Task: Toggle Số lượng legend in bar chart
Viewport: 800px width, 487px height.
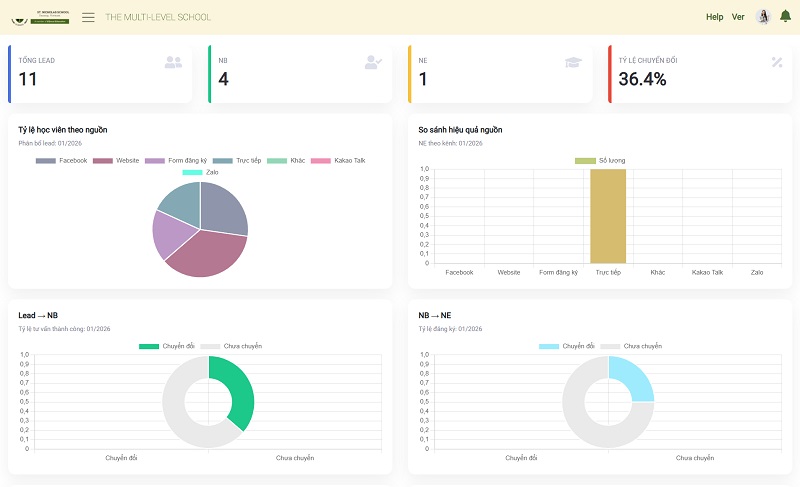Action: click(x=600, y=161)
